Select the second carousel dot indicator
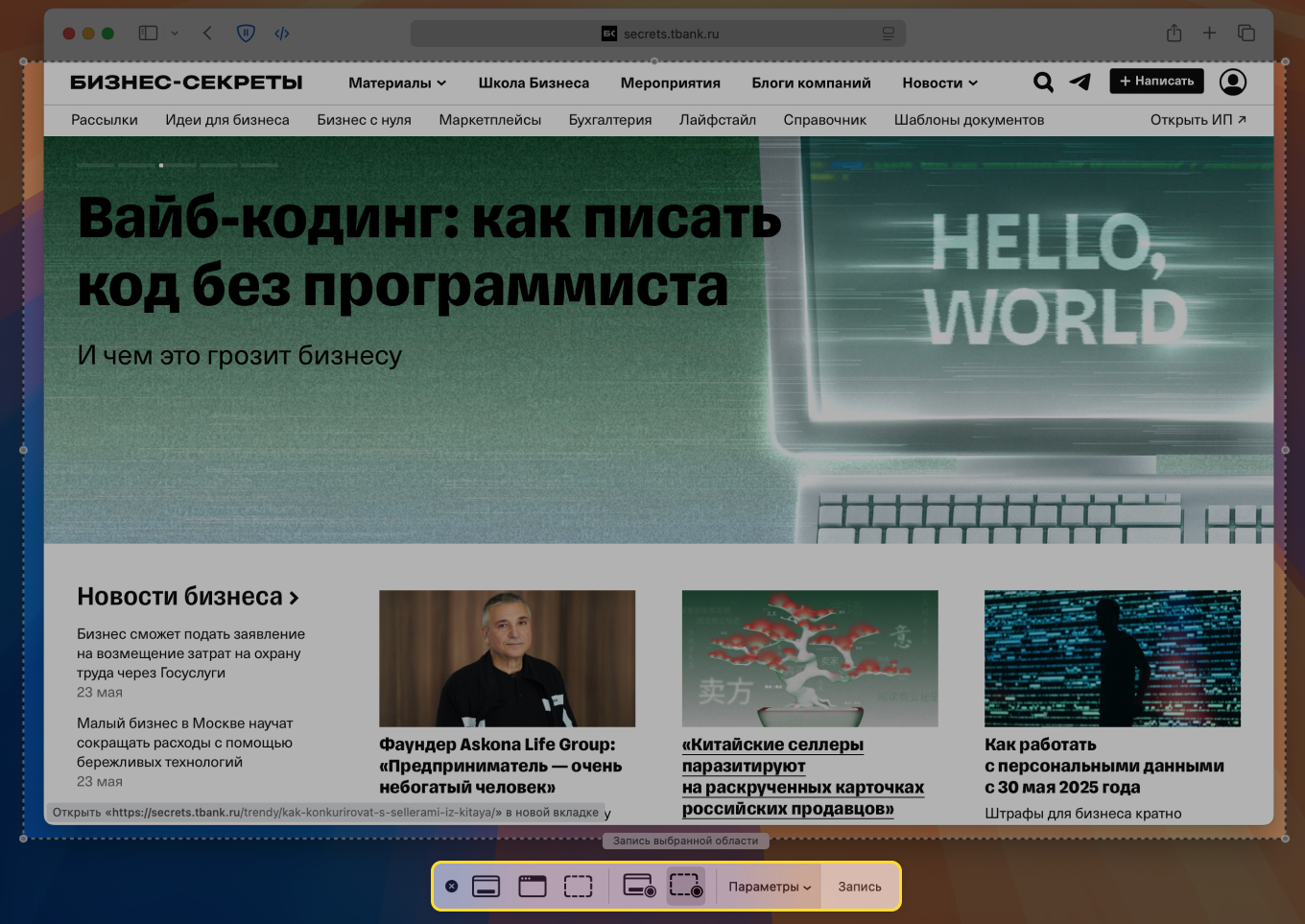The image size is (1305, 924). tap(136, 165)
